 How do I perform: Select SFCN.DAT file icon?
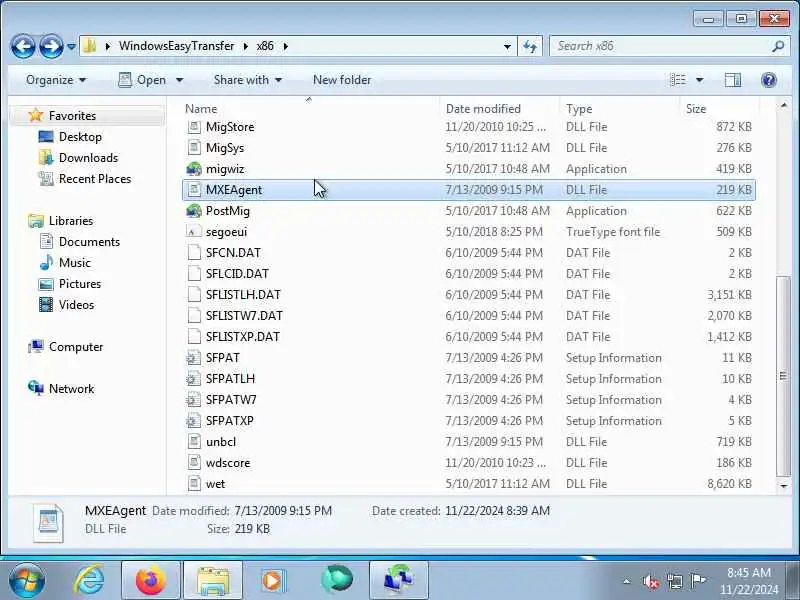pos(194,253)
